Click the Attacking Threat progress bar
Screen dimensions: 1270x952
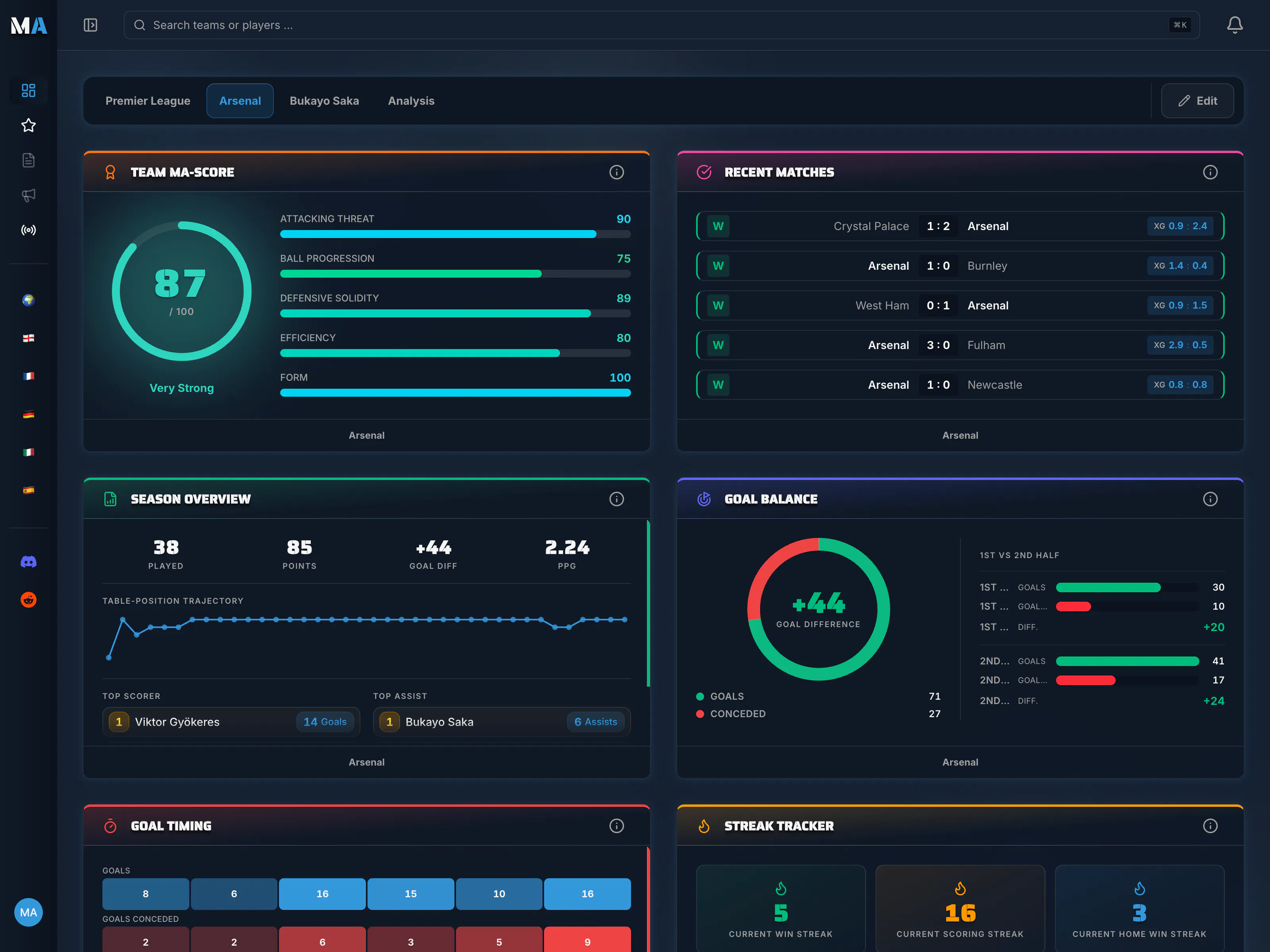tap(455, 234)
